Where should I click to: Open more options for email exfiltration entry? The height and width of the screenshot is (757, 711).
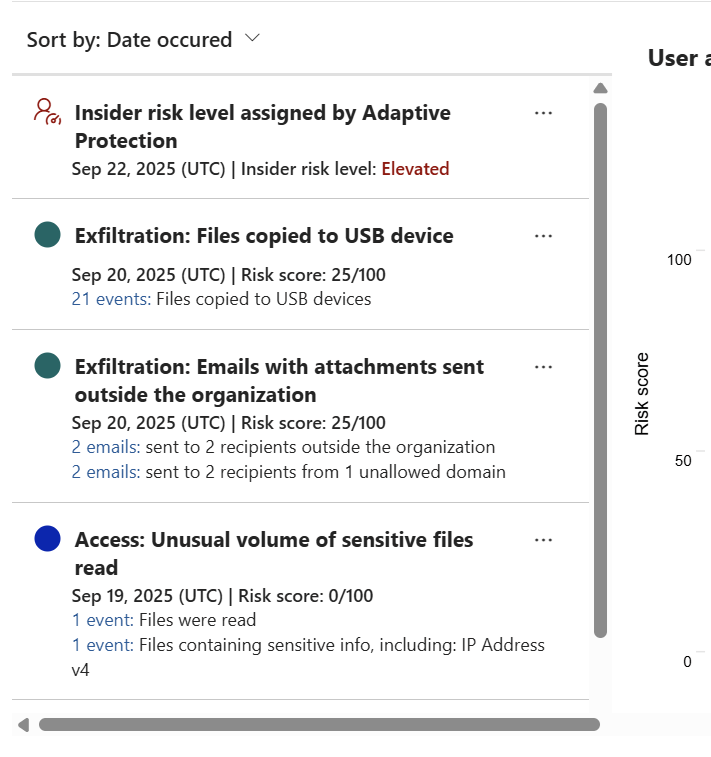tap(543, 367)
